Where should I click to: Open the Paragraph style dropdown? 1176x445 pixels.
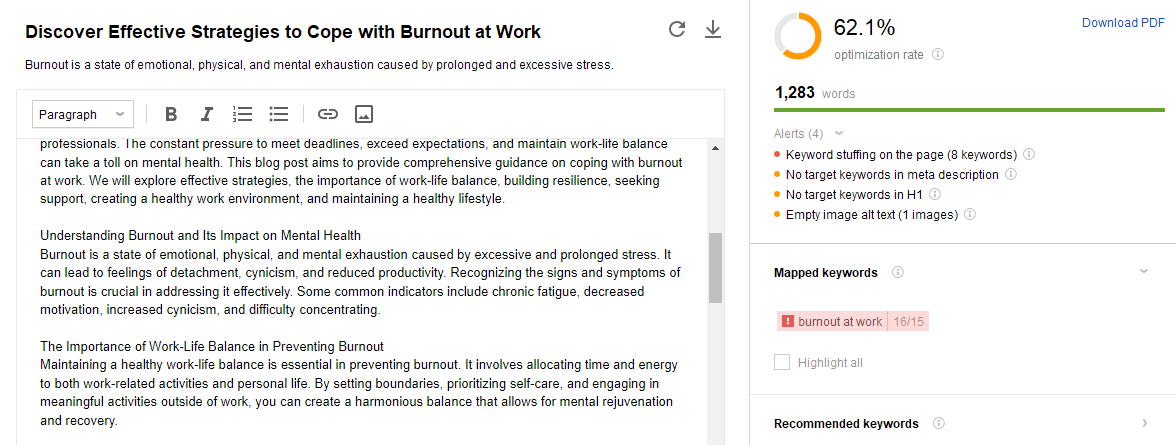tap(83, 114)
